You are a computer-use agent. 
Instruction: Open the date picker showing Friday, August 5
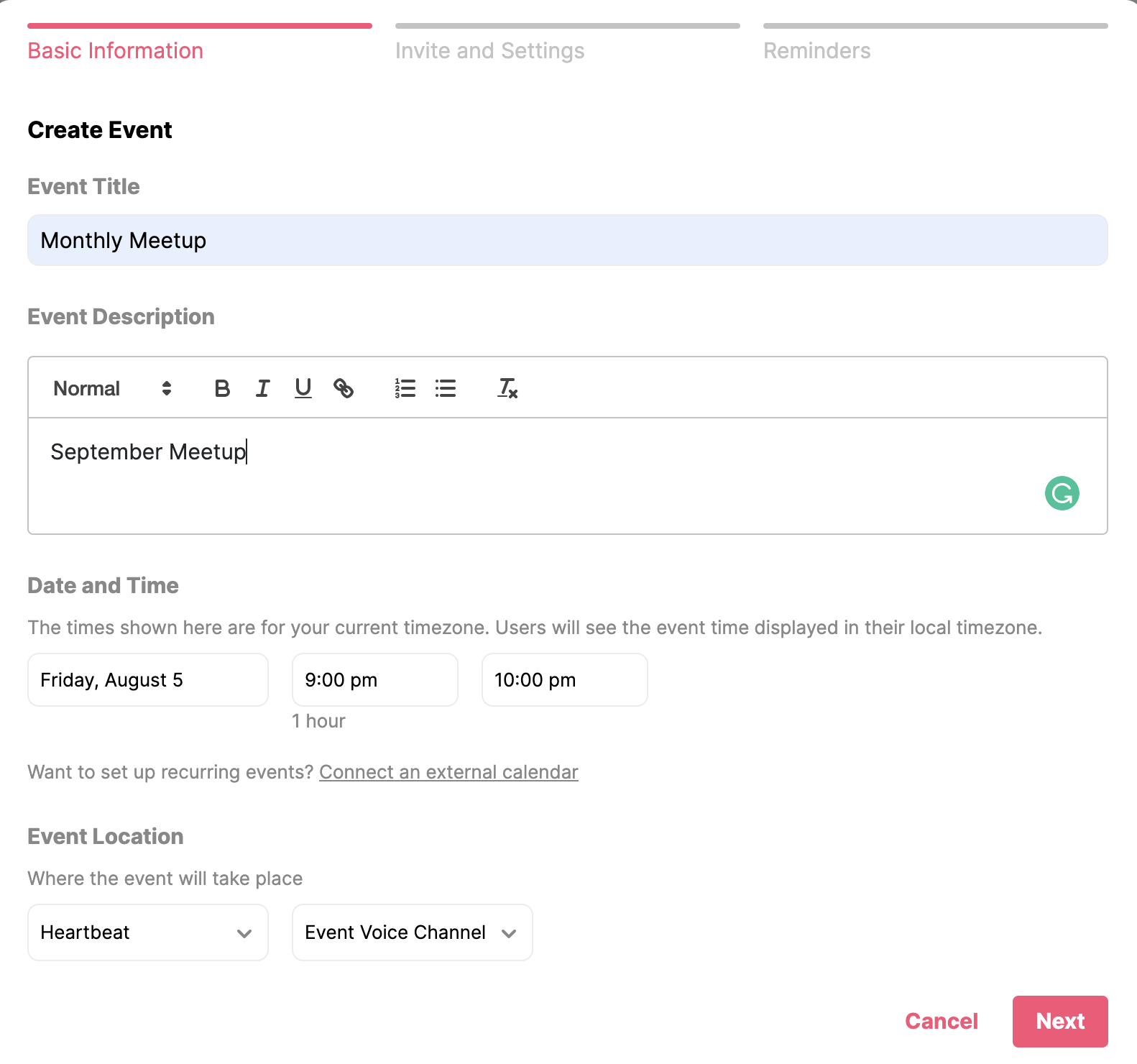point(148,680)
